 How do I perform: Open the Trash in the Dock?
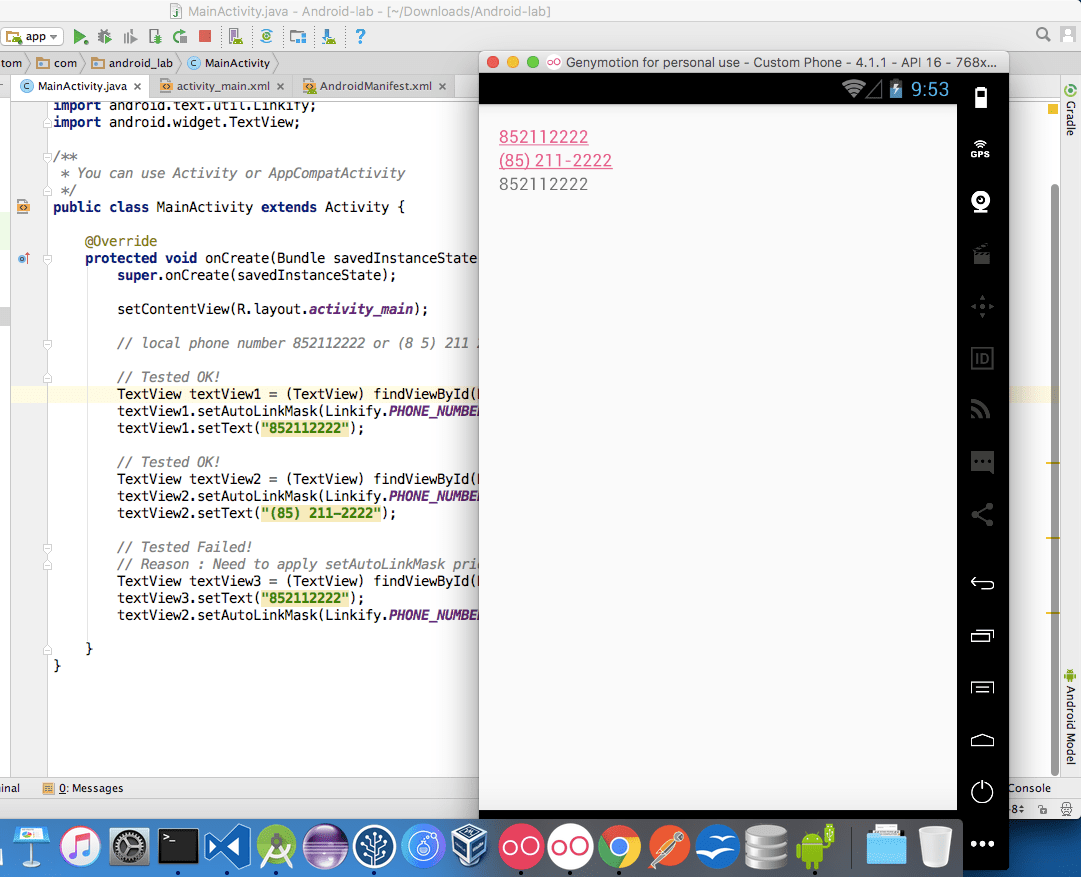pyautogui.click(x=935, y=847)
